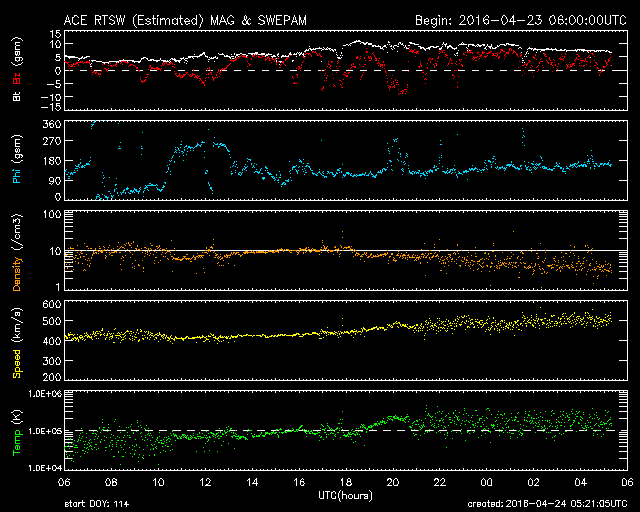Viewport: 640px width, 512px height.
Task: Click the 'start DOY: 114' text
Action: [x=97, y=504]
